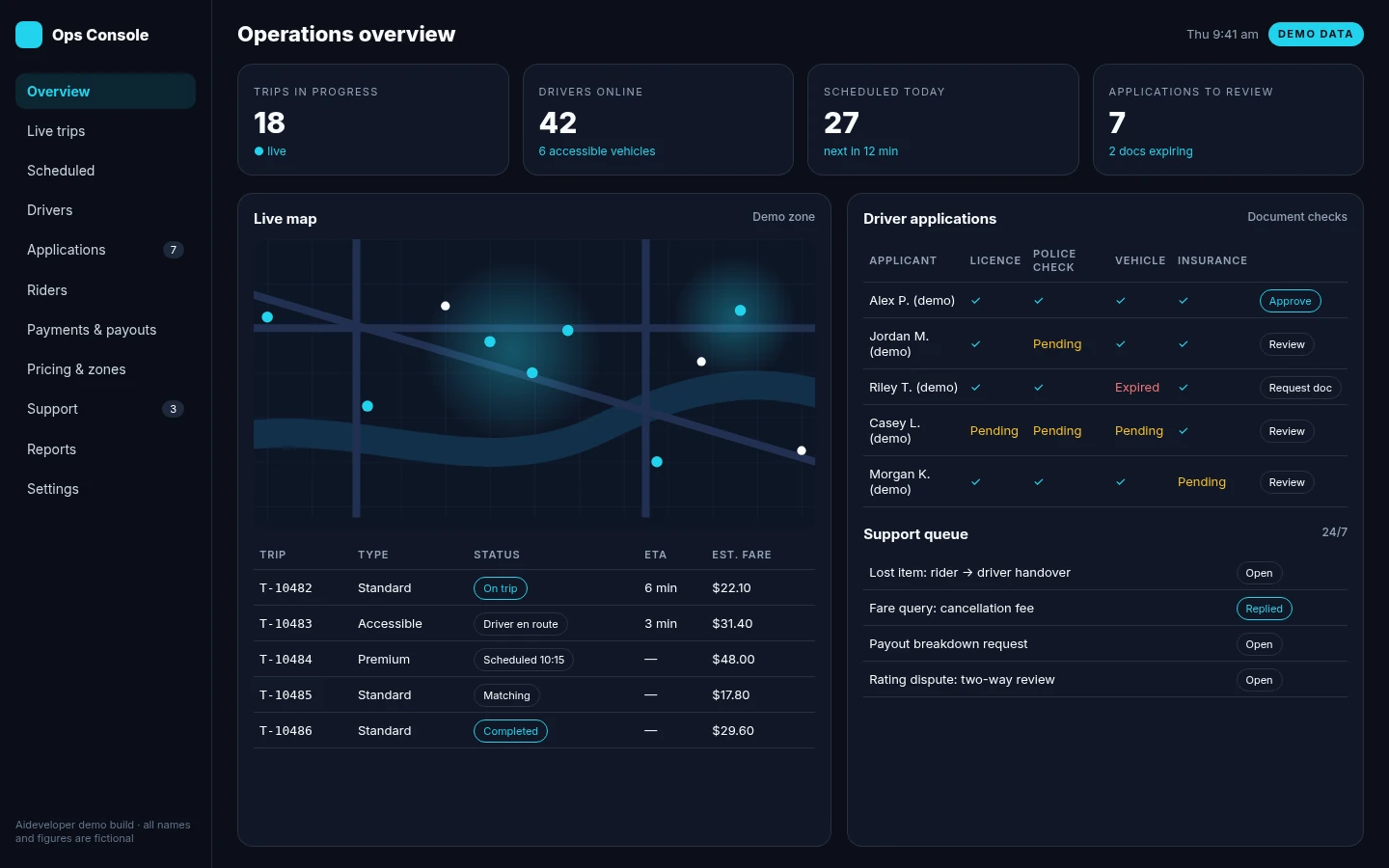1389x868 pixels.
Task: Select Drivers in the sidebar
Action: coord(105,210)
